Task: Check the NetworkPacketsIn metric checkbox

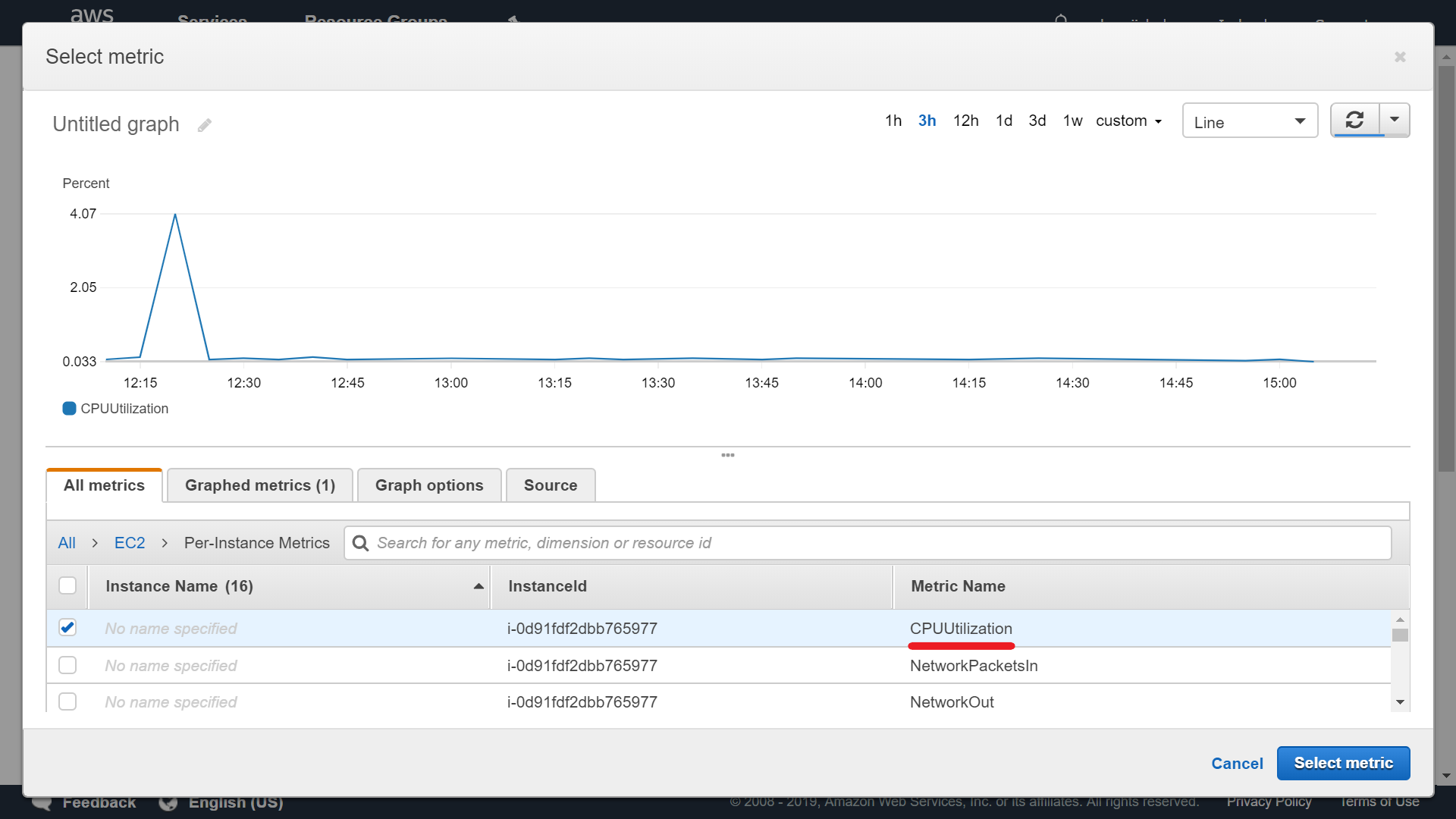Action: (67, 665)
